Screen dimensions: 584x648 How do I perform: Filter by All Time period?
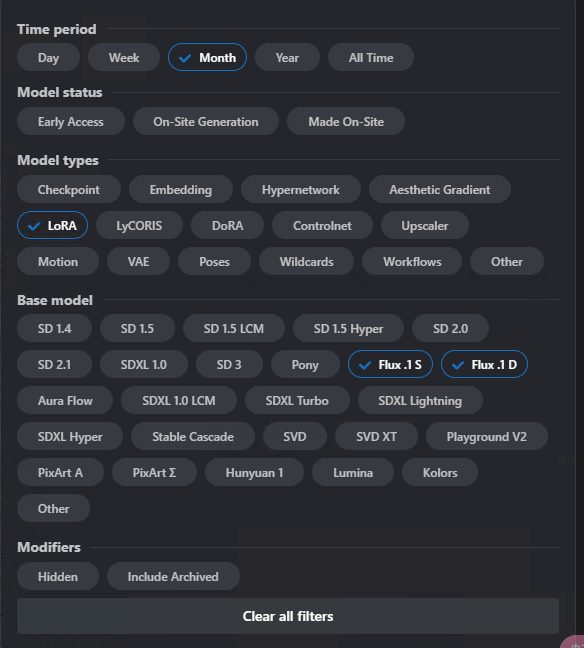pyautogui.click(x=371, y=57)
